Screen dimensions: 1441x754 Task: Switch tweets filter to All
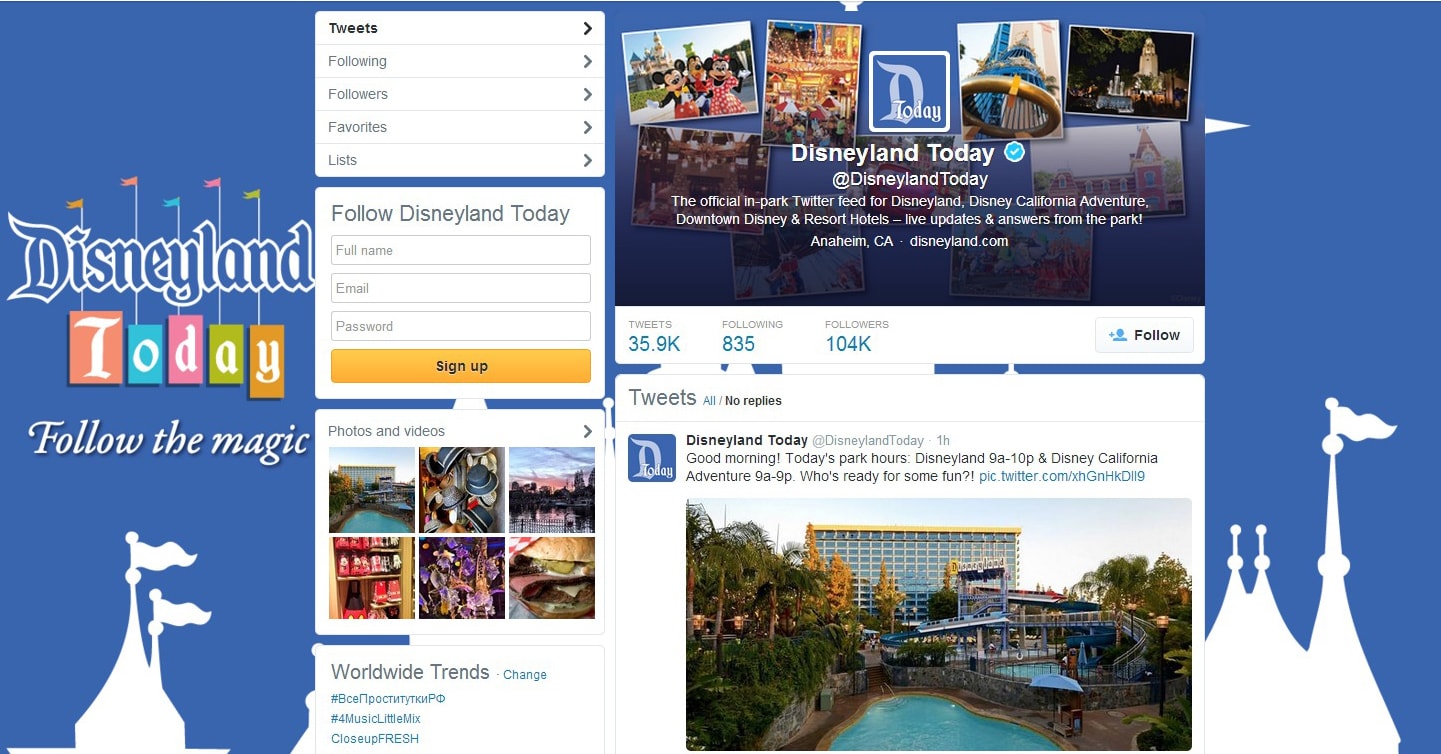click(x=709, y=401)
